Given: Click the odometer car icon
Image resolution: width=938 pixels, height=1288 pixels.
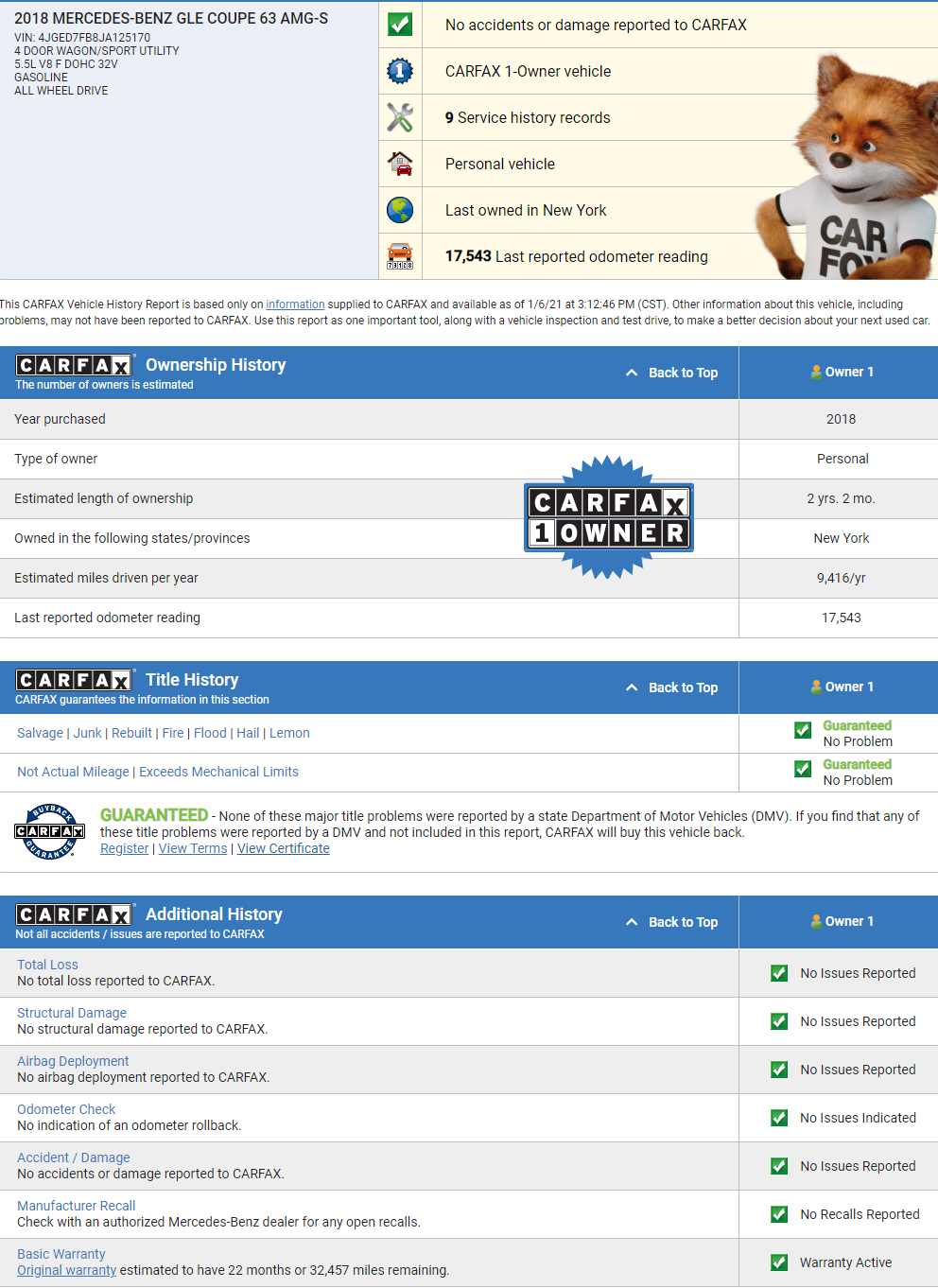Looking at the screenshot, I should click(x=400, y=256).
